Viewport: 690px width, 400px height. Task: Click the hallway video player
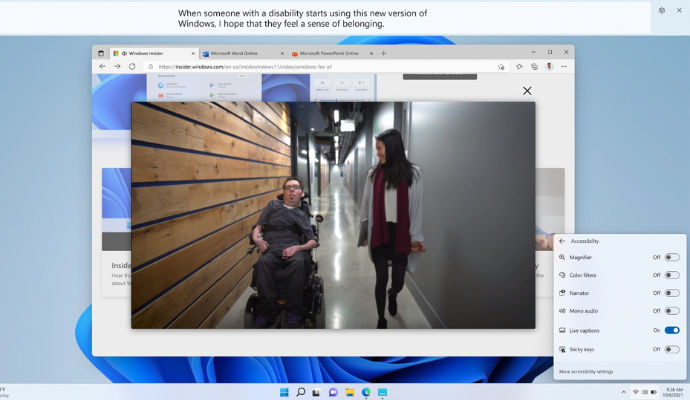pyautogui.click(x=333, y=215)
